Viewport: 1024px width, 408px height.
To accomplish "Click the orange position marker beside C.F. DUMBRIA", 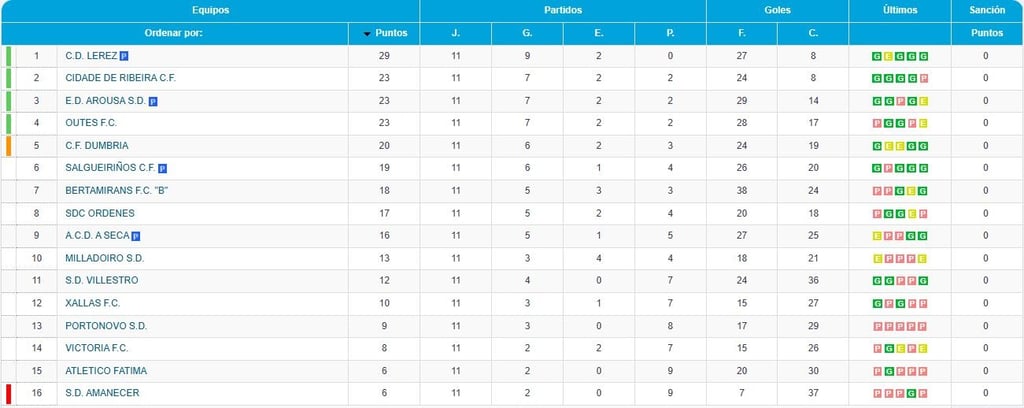I will pyautogui.click(x=8, y=146).
